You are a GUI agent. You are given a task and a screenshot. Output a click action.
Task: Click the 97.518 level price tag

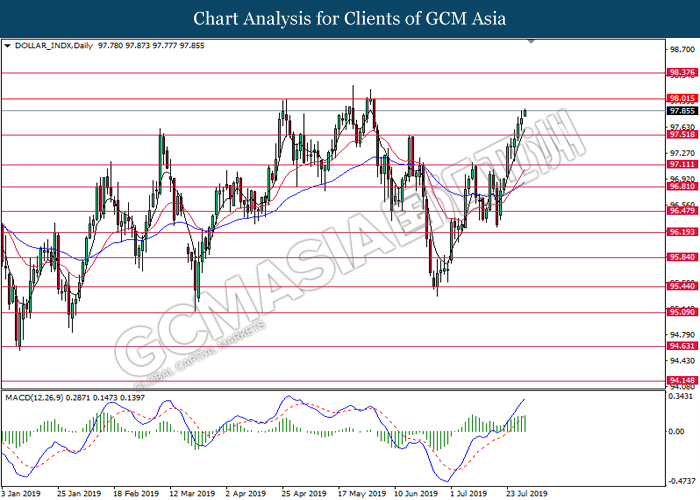(x=681, y=134)
